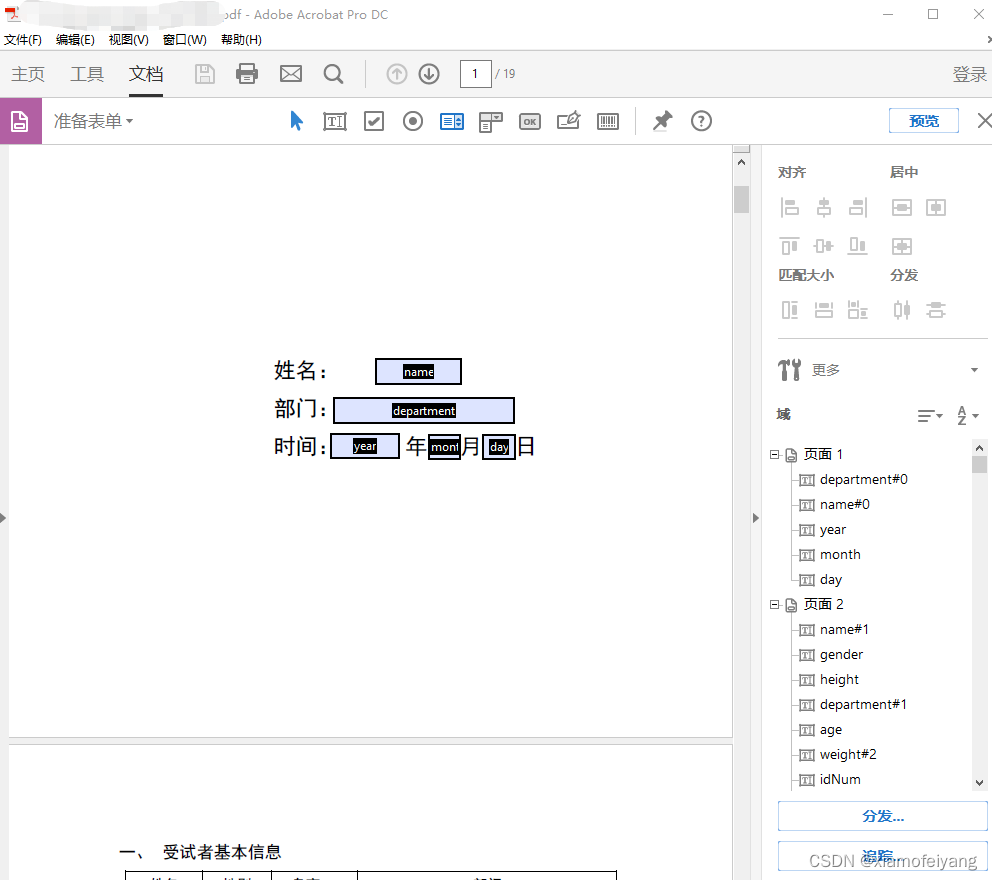Select the radio button field tool

click(412, 120)
